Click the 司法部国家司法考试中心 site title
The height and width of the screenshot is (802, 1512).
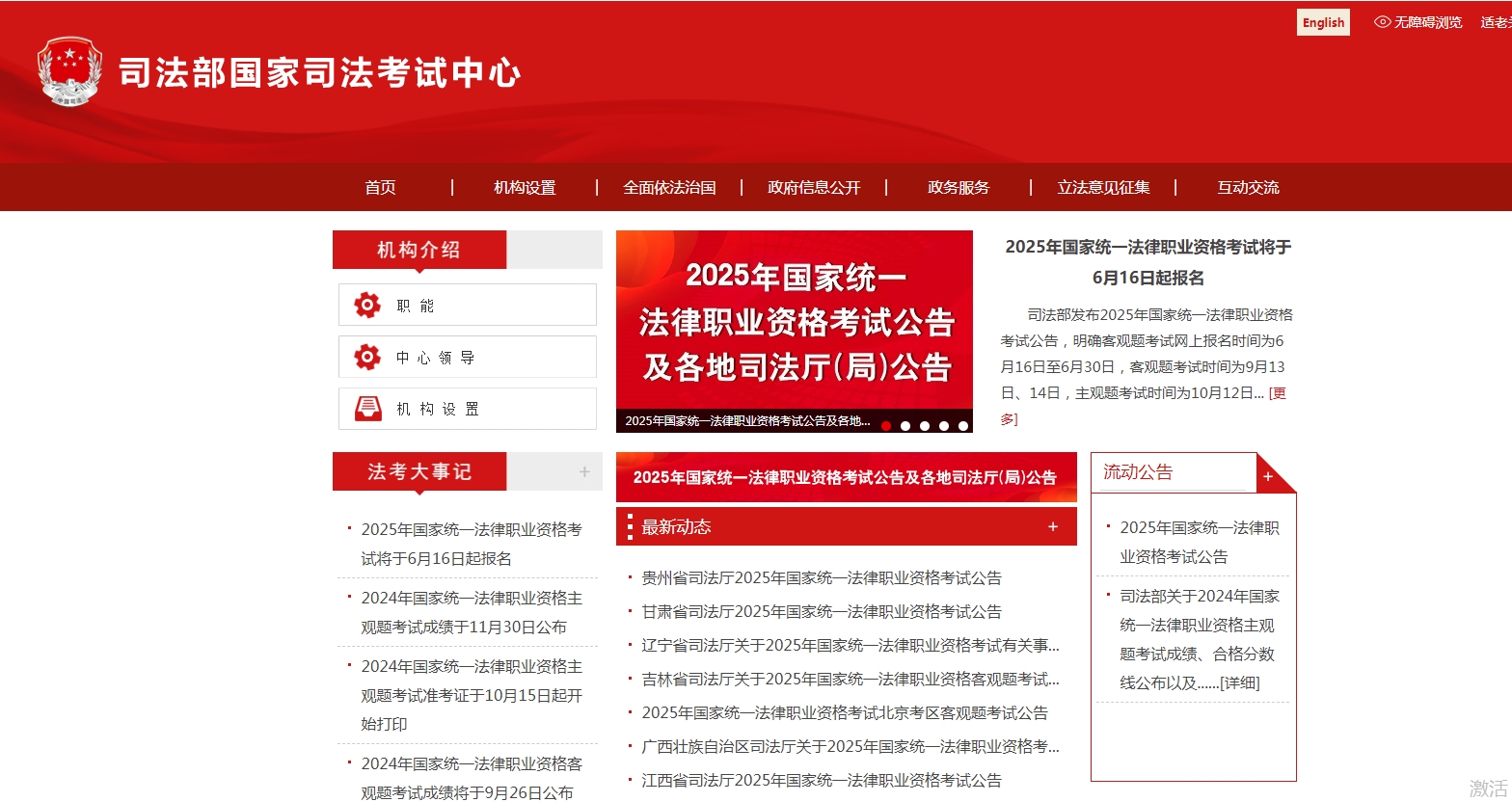click(320, 73)
